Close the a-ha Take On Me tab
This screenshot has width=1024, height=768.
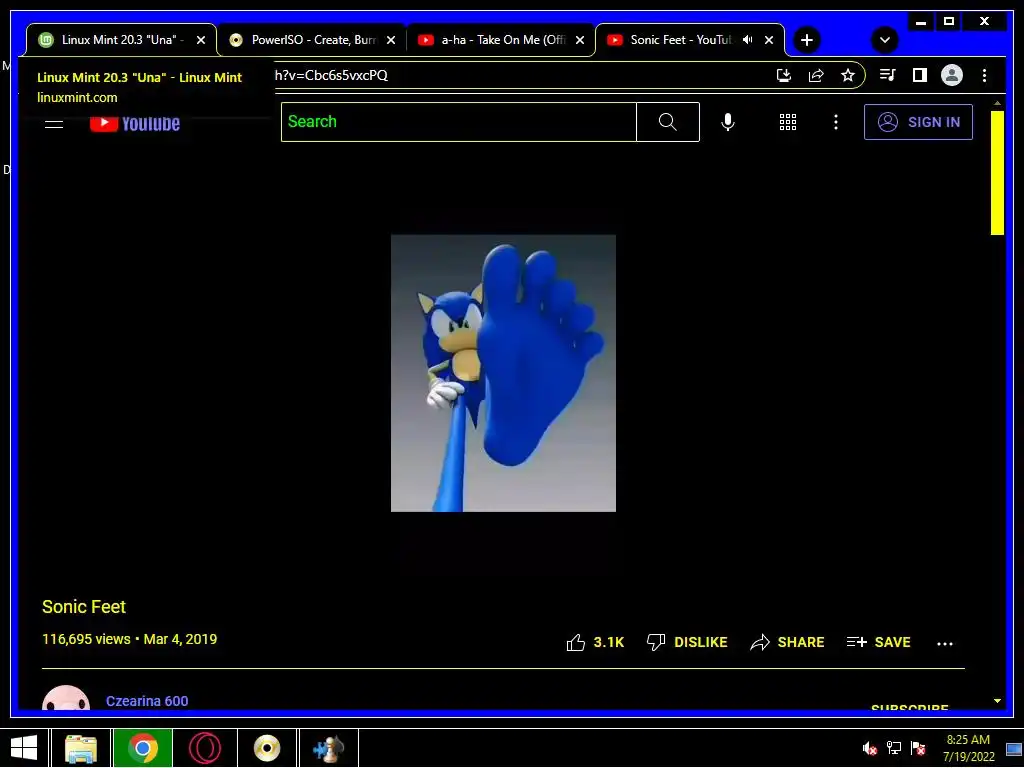(579, 40)
